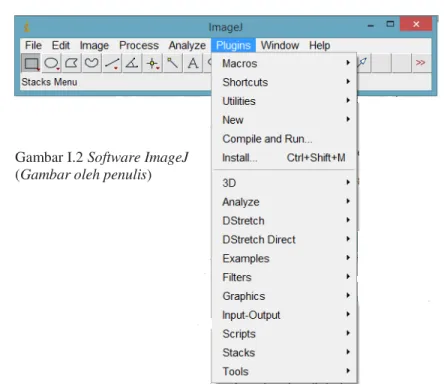Image resolution: width=444 pixels, height=390 pixels.
Task: Expand the Utilities submenu
Action: [285, 101]
